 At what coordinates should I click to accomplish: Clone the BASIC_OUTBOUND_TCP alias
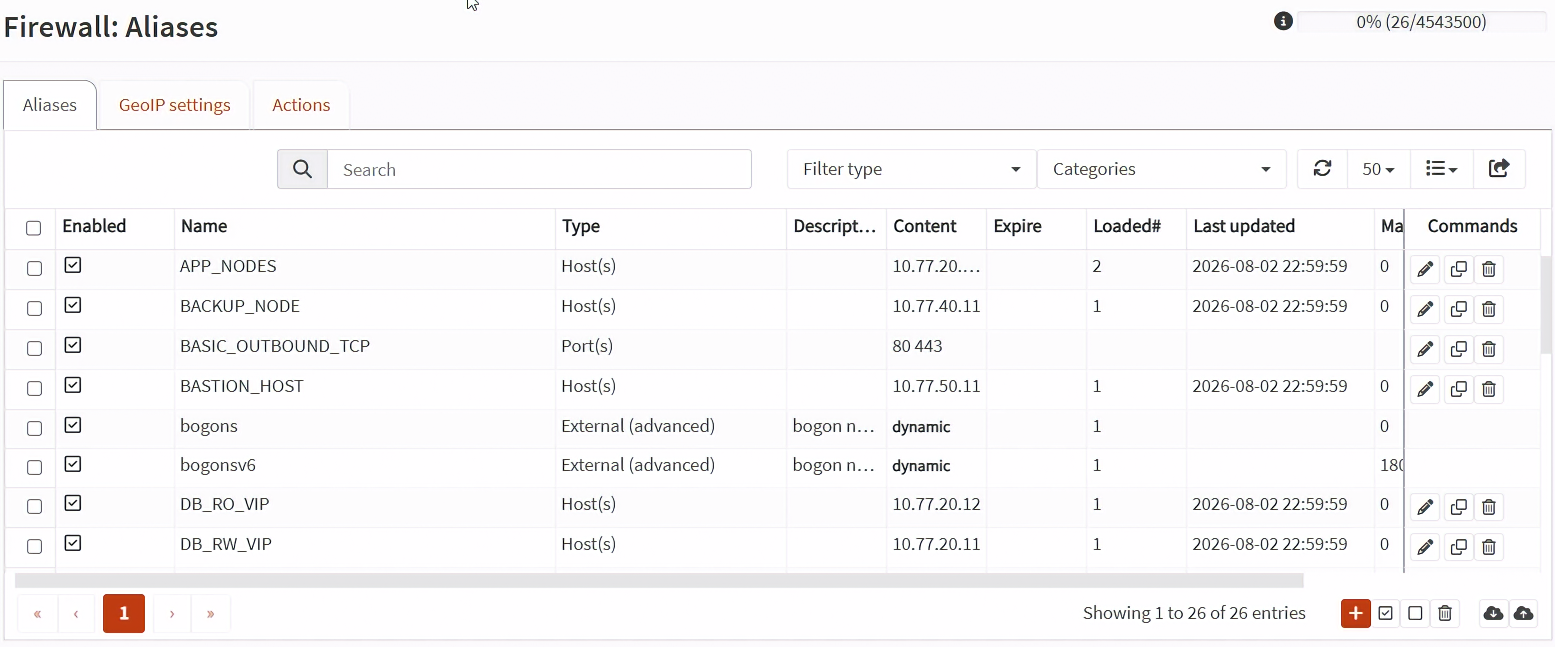(1458, 349)
